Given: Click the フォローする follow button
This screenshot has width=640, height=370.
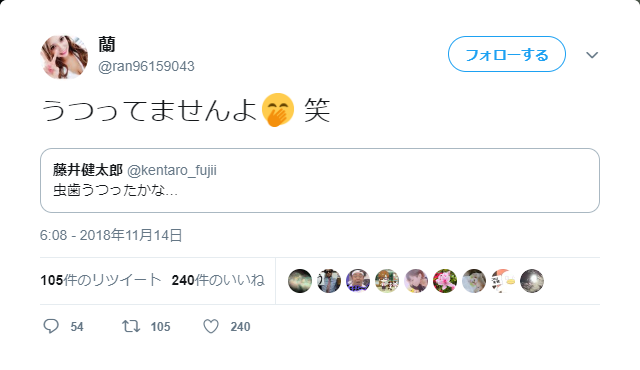Looking at the screenshot, I should (x=507, y=54).
